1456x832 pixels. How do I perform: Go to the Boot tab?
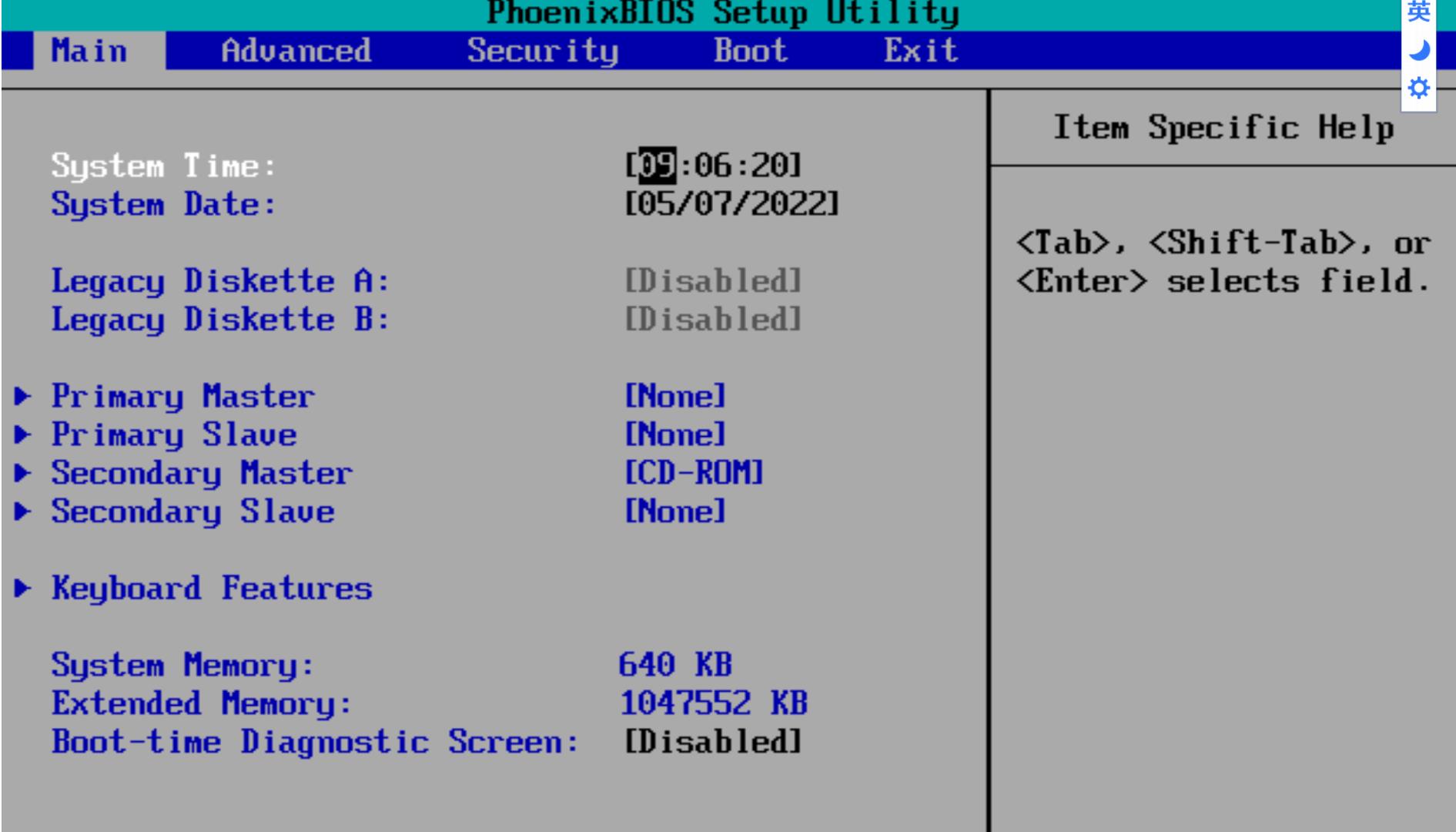coord(751,51)
